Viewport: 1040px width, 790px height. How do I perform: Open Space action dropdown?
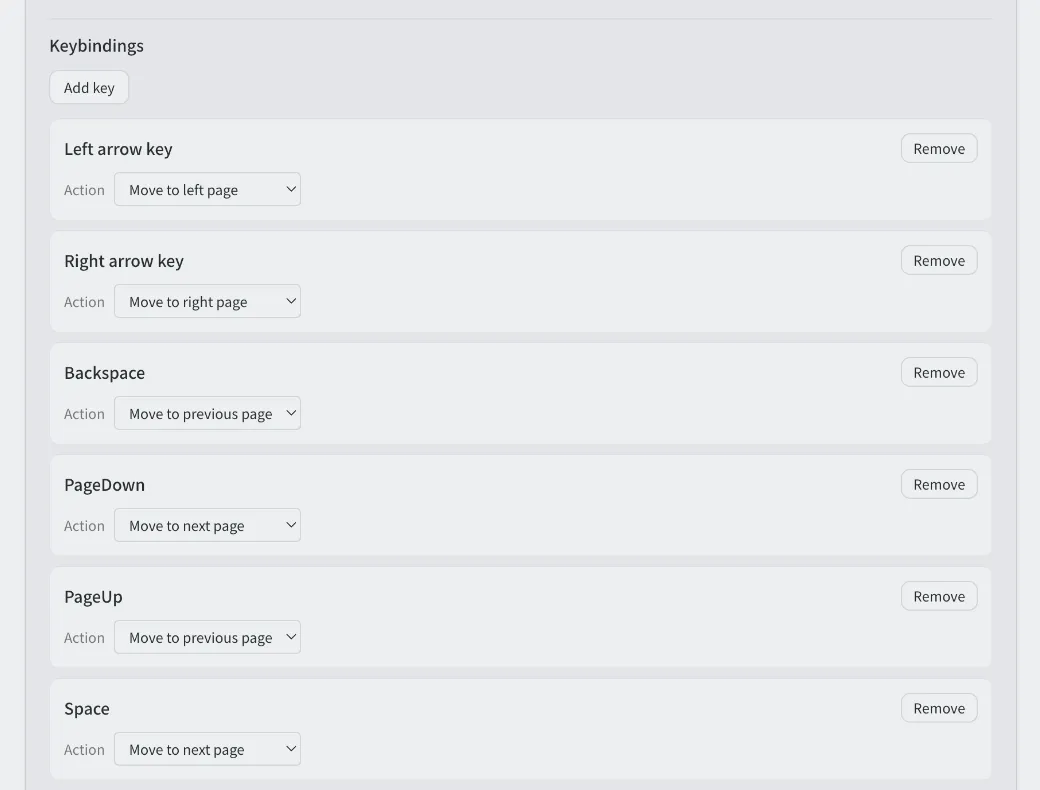(207, 750)
